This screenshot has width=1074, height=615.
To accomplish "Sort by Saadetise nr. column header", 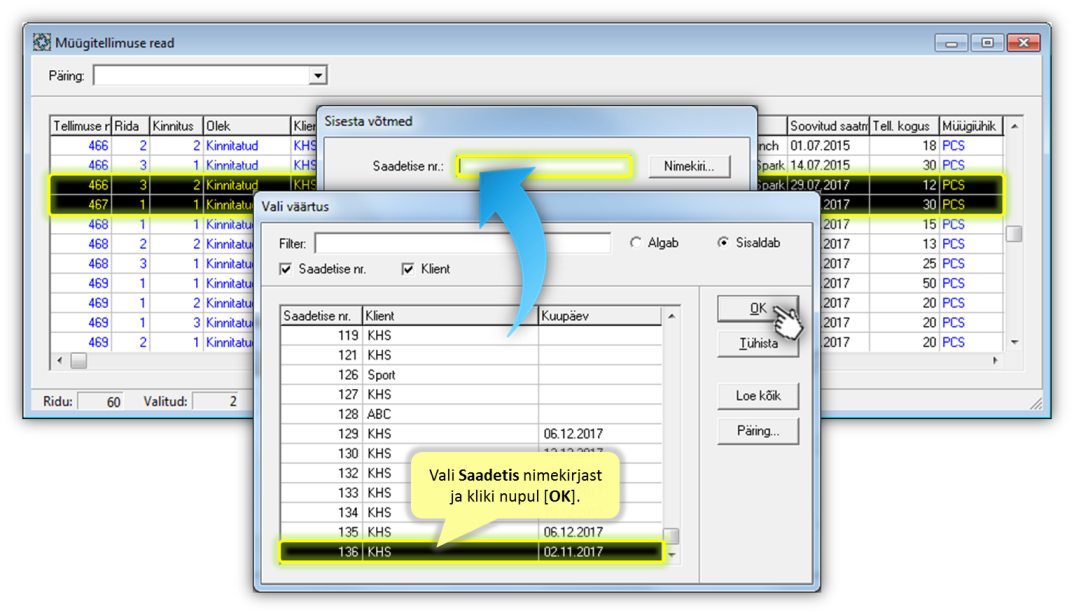I will (321, 316).
